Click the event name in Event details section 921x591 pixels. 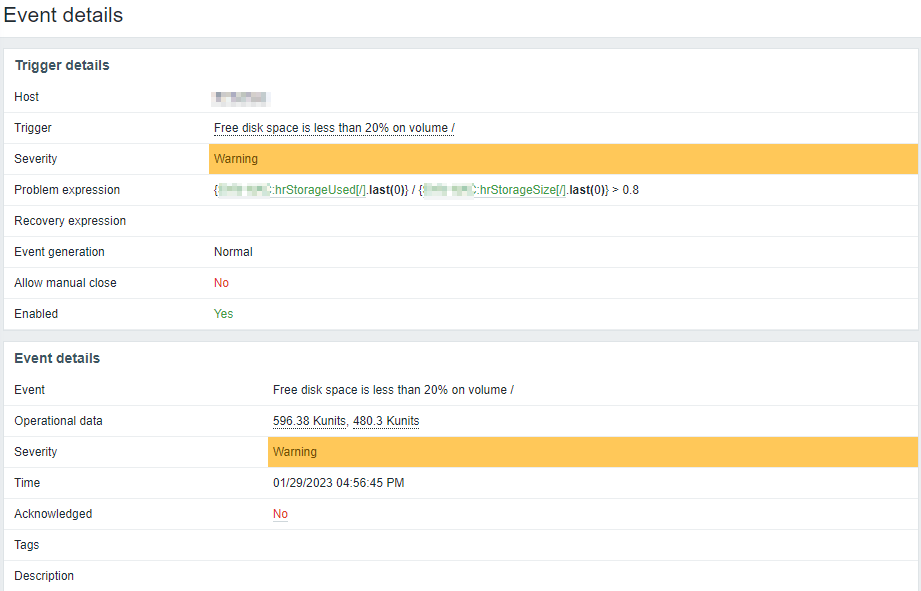(393, 390)
